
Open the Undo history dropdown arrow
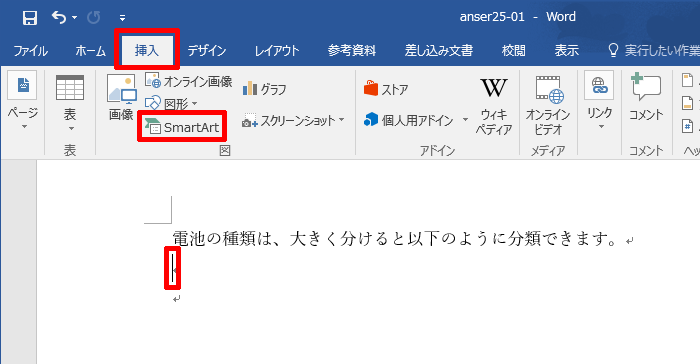pyautogui.click(x=75, y=18)
